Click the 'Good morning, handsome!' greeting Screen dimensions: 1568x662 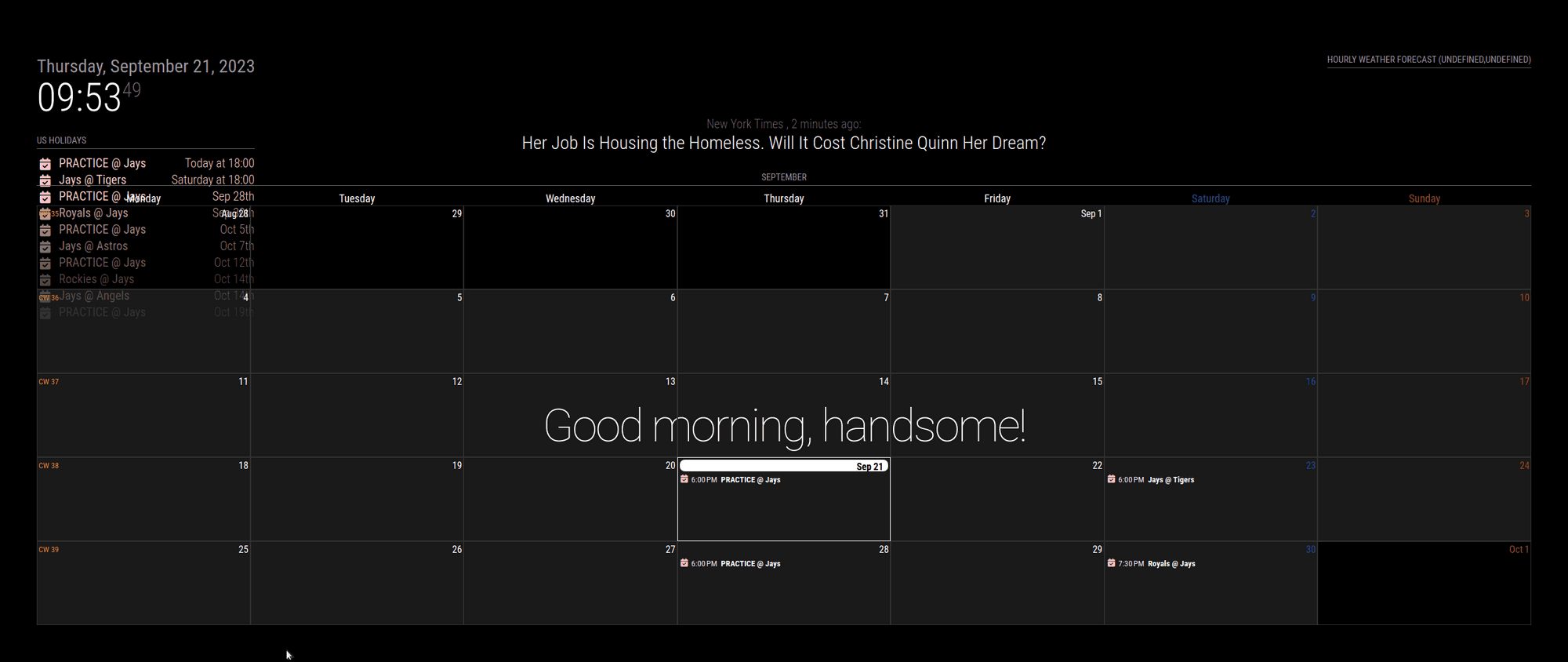785,427
